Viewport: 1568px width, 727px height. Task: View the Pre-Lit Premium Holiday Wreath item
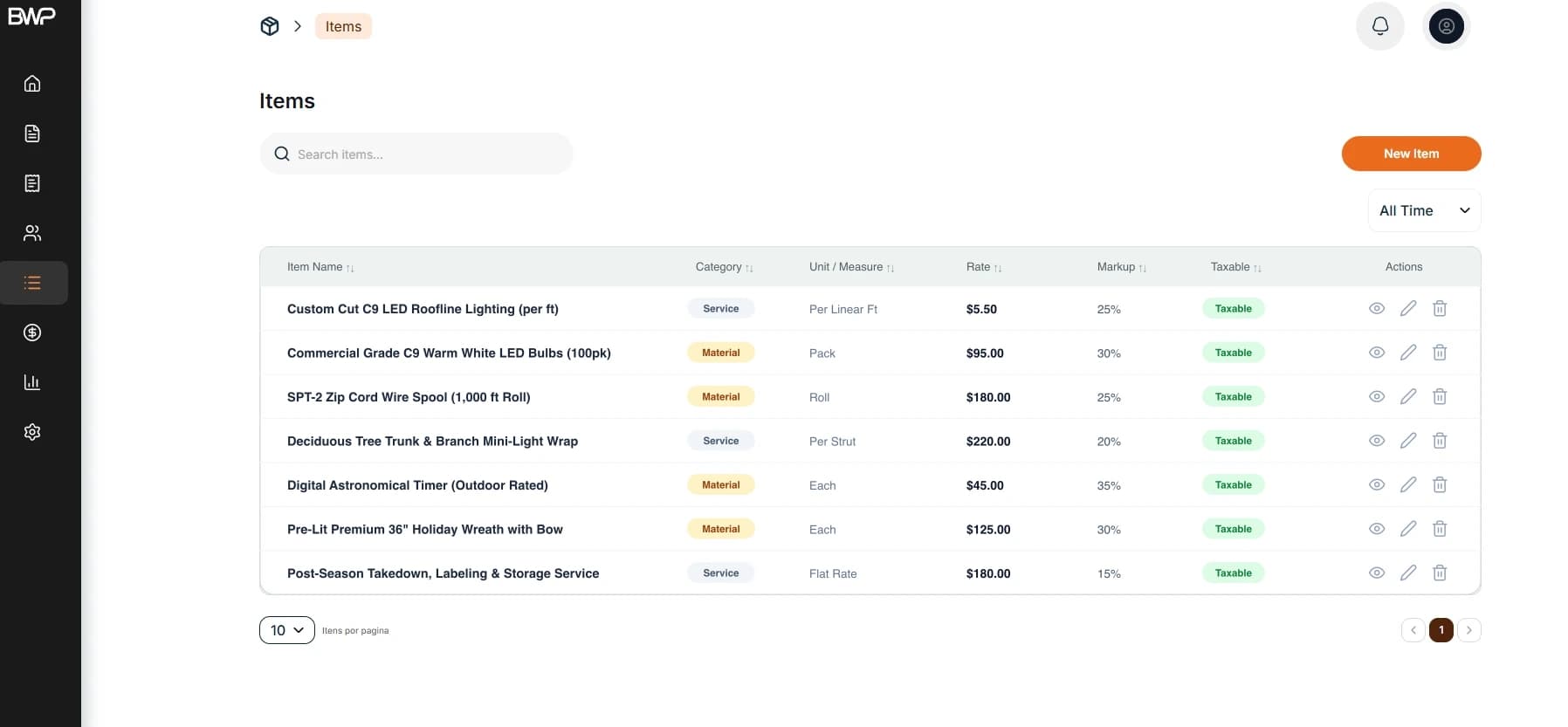point(1377,529)
